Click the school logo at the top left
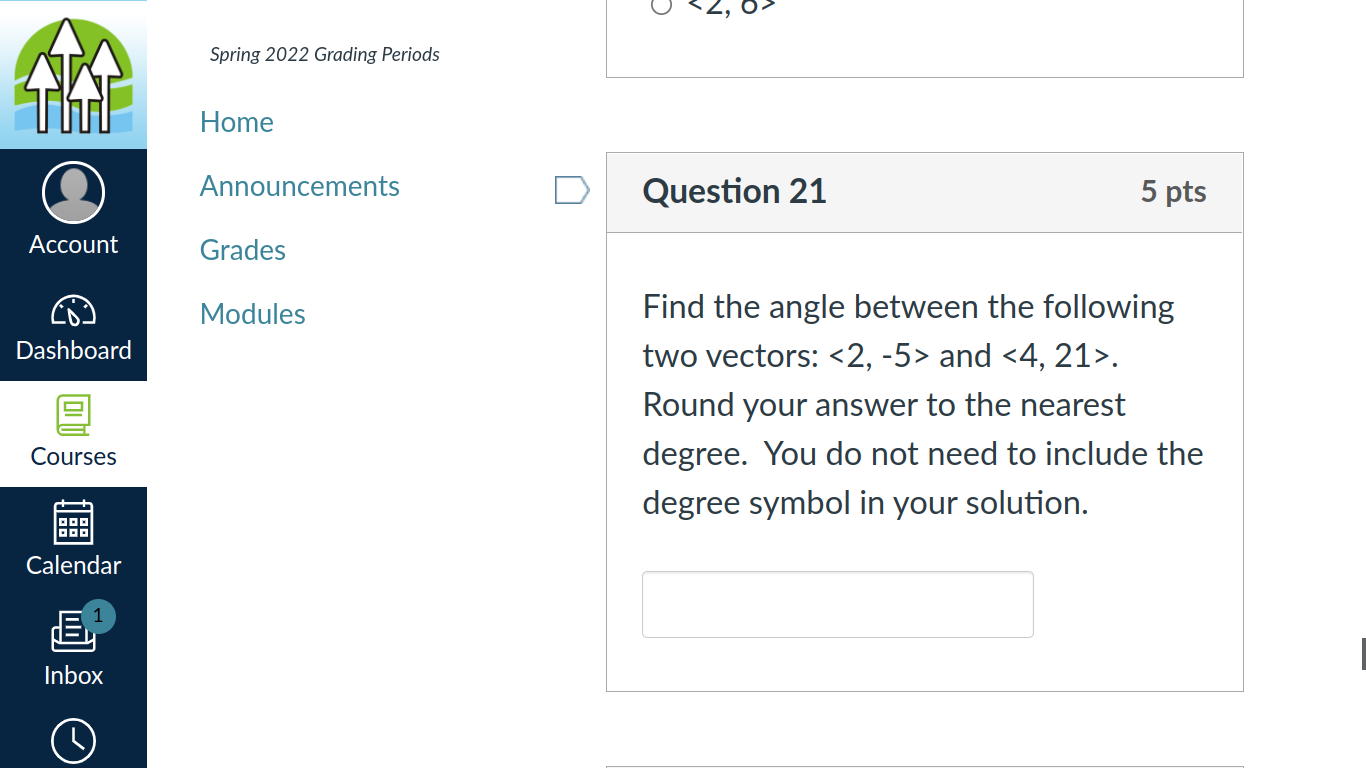The height and width of the screenshot is (768, 1366). coord(73,75)
